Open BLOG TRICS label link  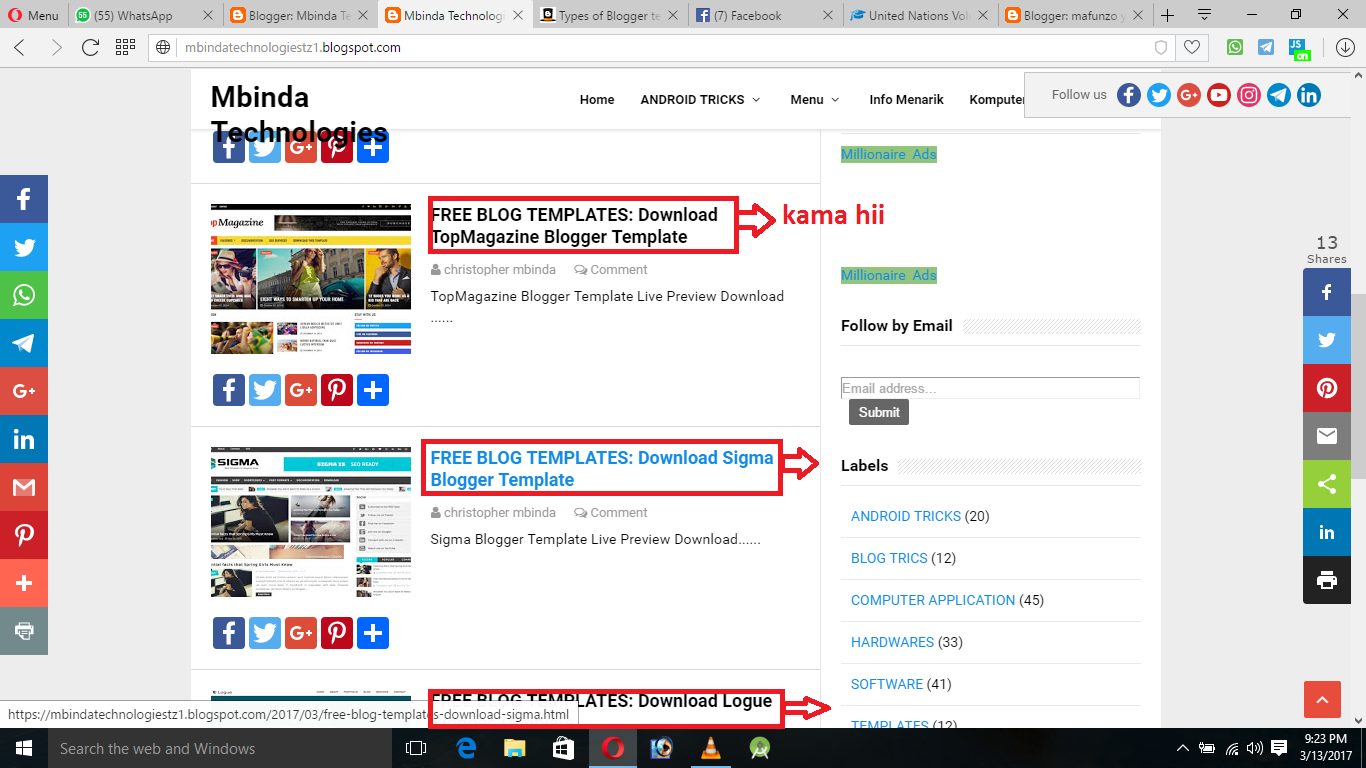pos(889,558)
